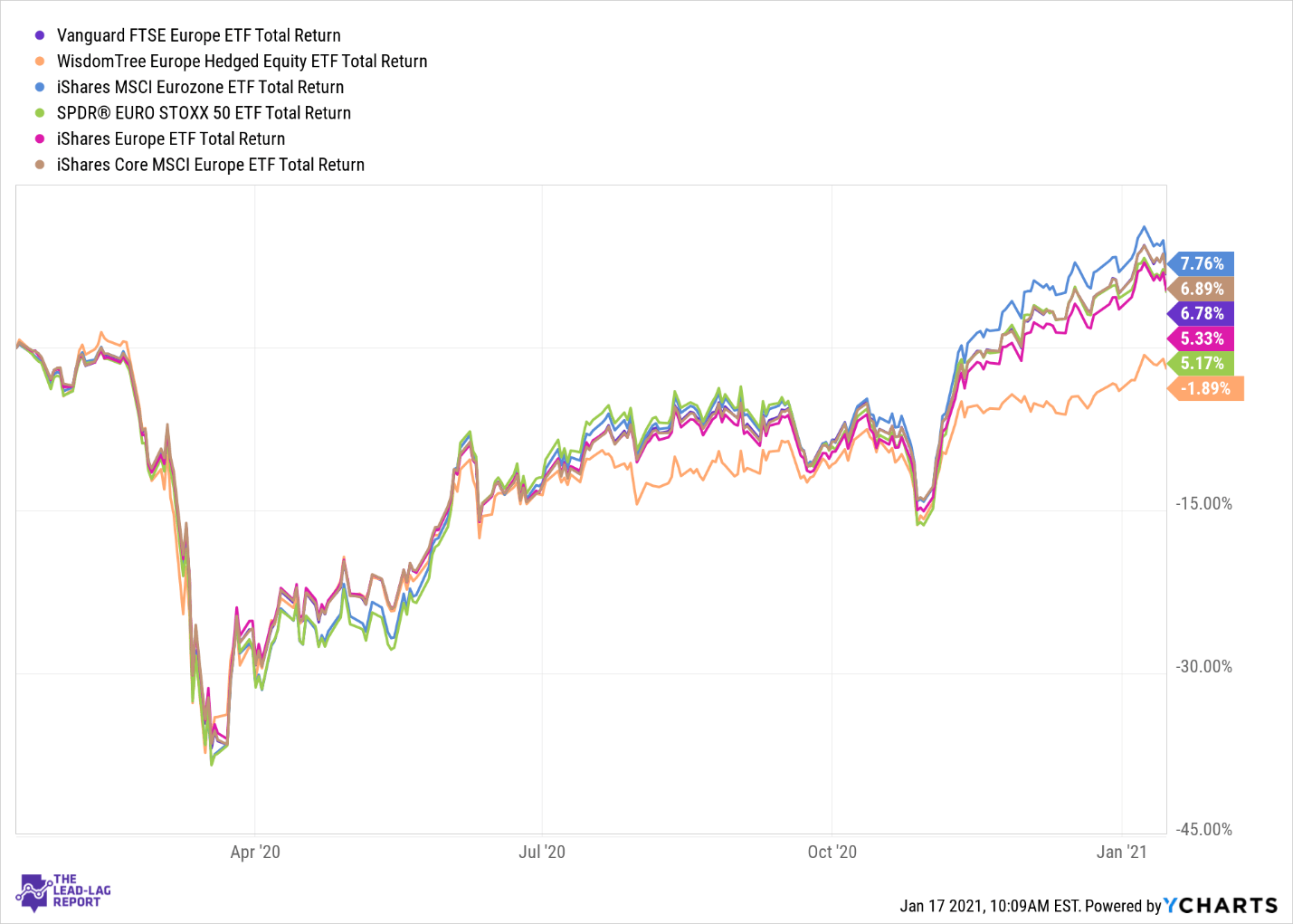This screenshot has height=924, width=1293.
Task: Click the Jul '20 x-axis label
Action: 542,852
